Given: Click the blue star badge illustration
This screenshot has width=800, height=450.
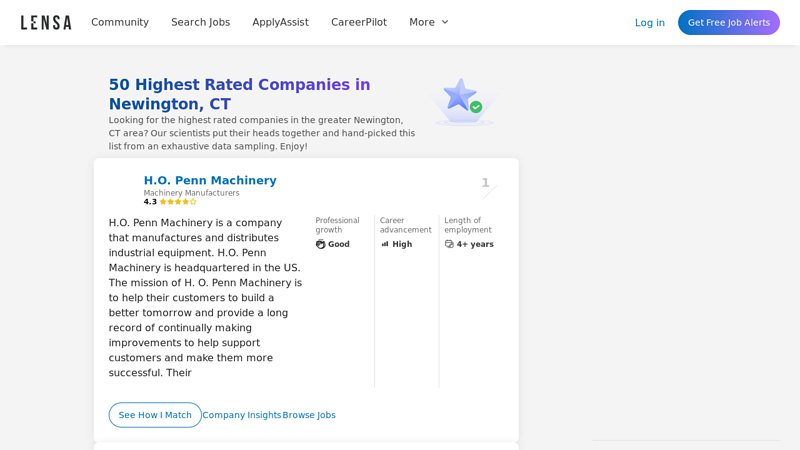Looking at the screenshot, I should pos(463,102).
